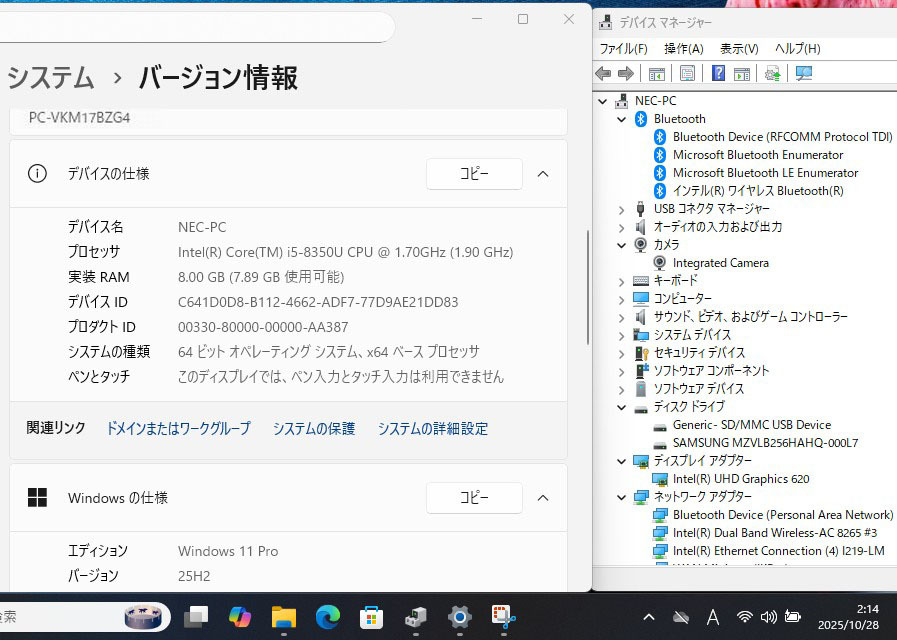Select Intel(R) UHD Graphics 620 adapter
Viewport: 897px width, 640px height.
click(x=740, y=479)
